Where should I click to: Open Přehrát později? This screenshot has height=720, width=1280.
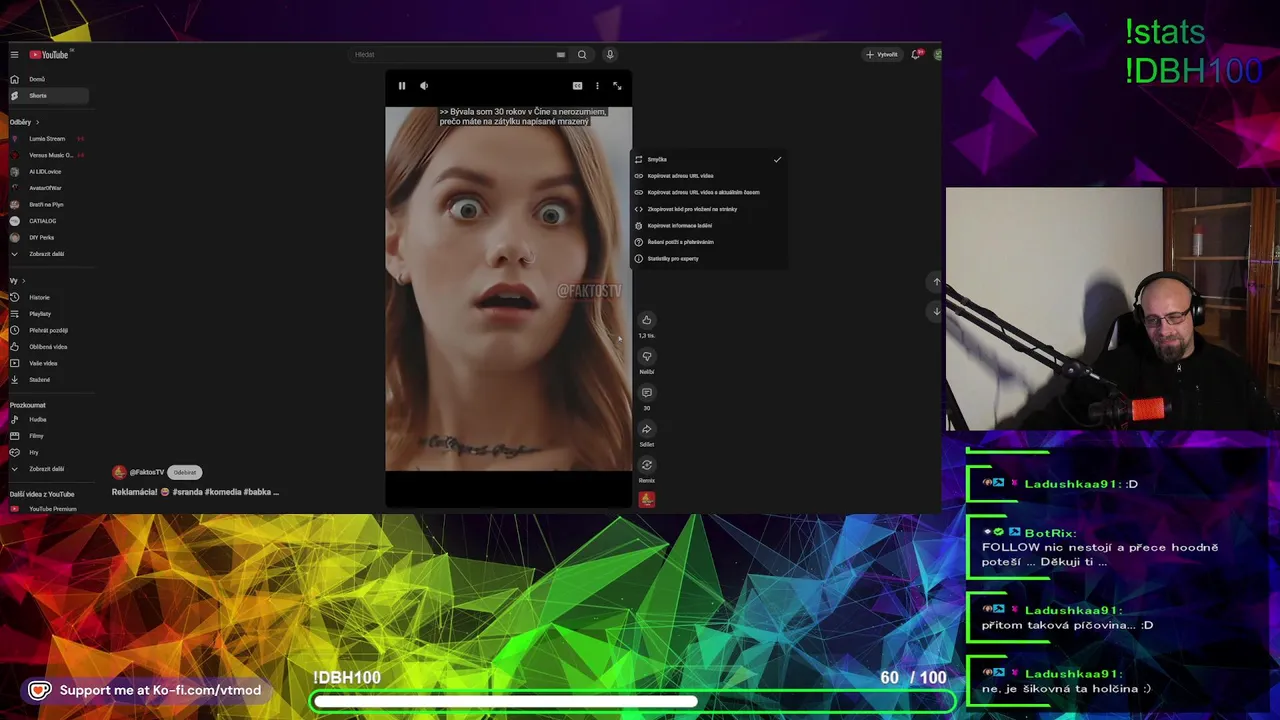point(47,331)
